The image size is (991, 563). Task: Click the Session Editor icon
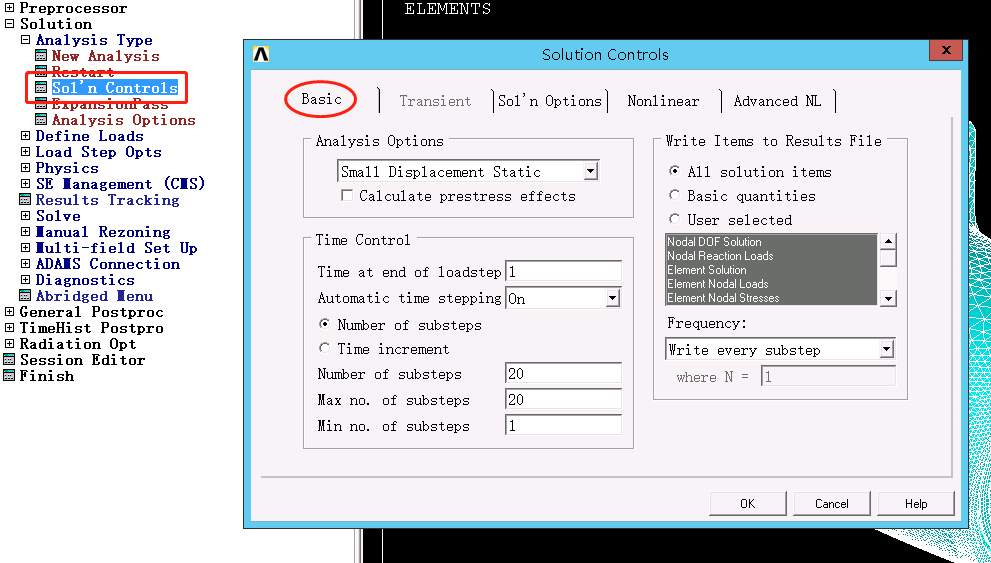(9, 360)
